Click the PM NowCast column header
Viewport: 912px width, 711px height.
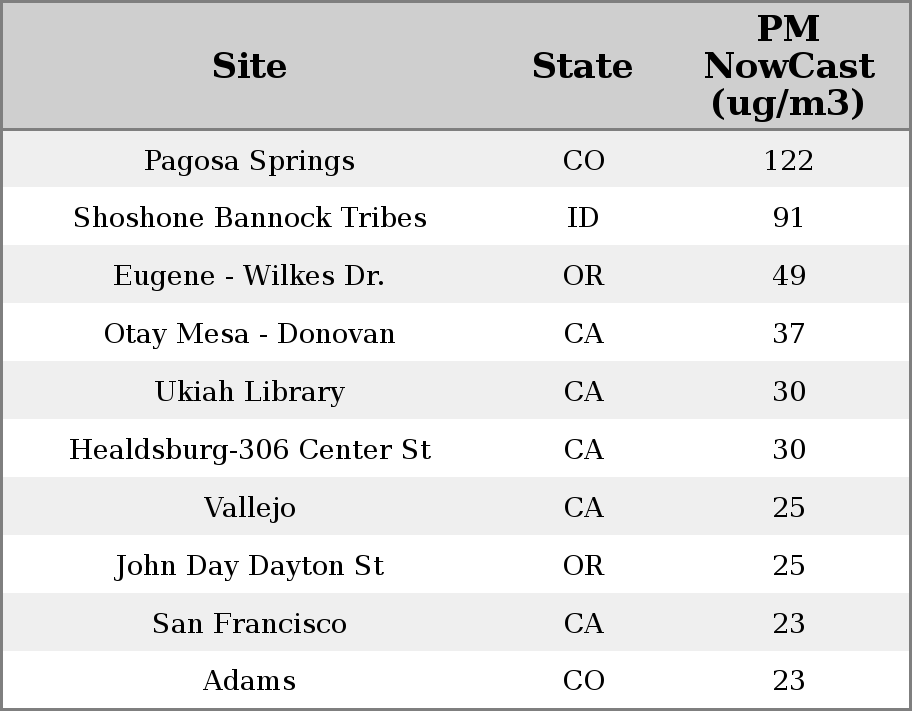[788, 66]
